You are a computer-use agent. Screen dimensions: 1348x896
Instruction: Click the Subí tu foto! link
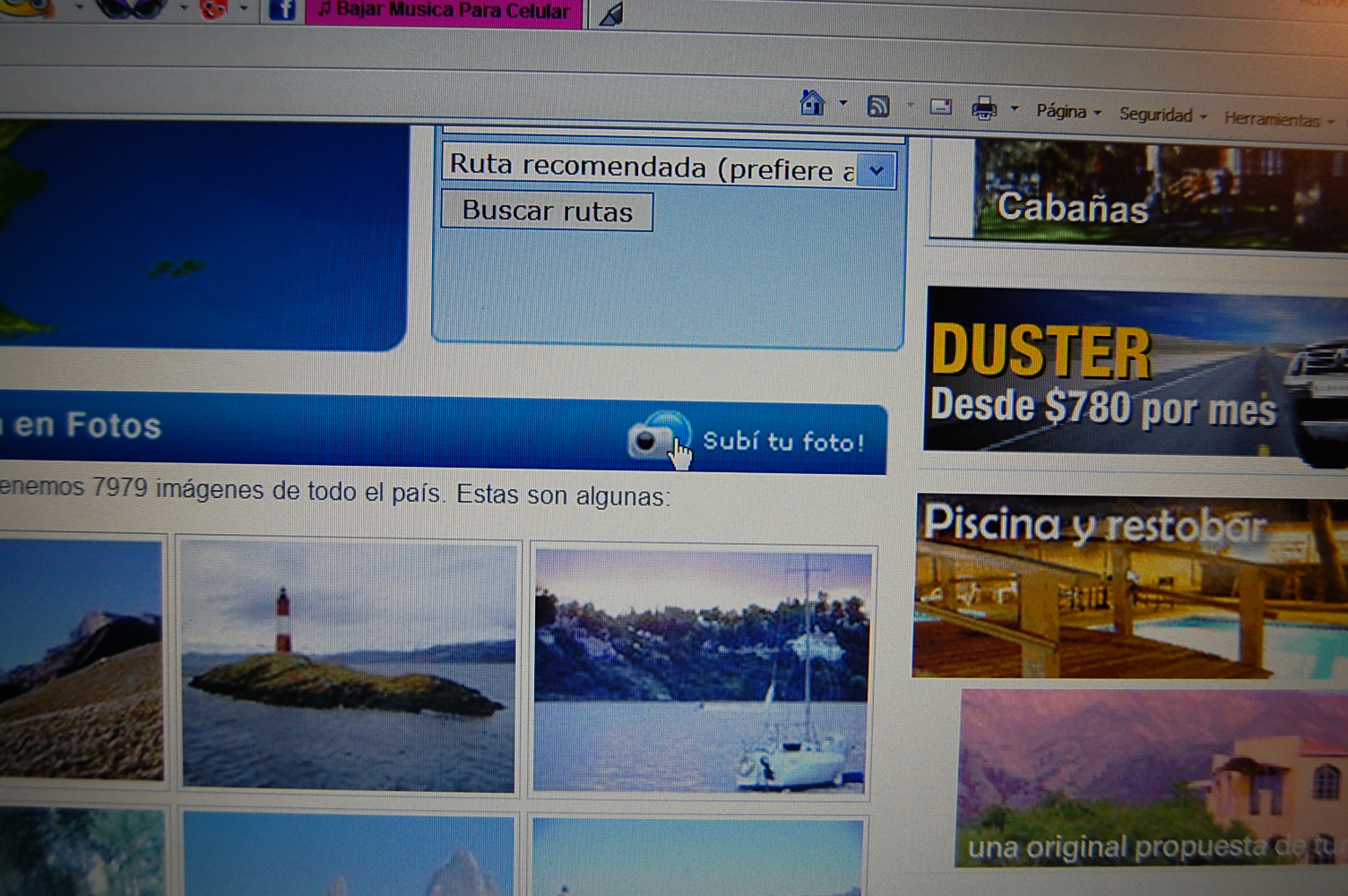coord(782,442)
